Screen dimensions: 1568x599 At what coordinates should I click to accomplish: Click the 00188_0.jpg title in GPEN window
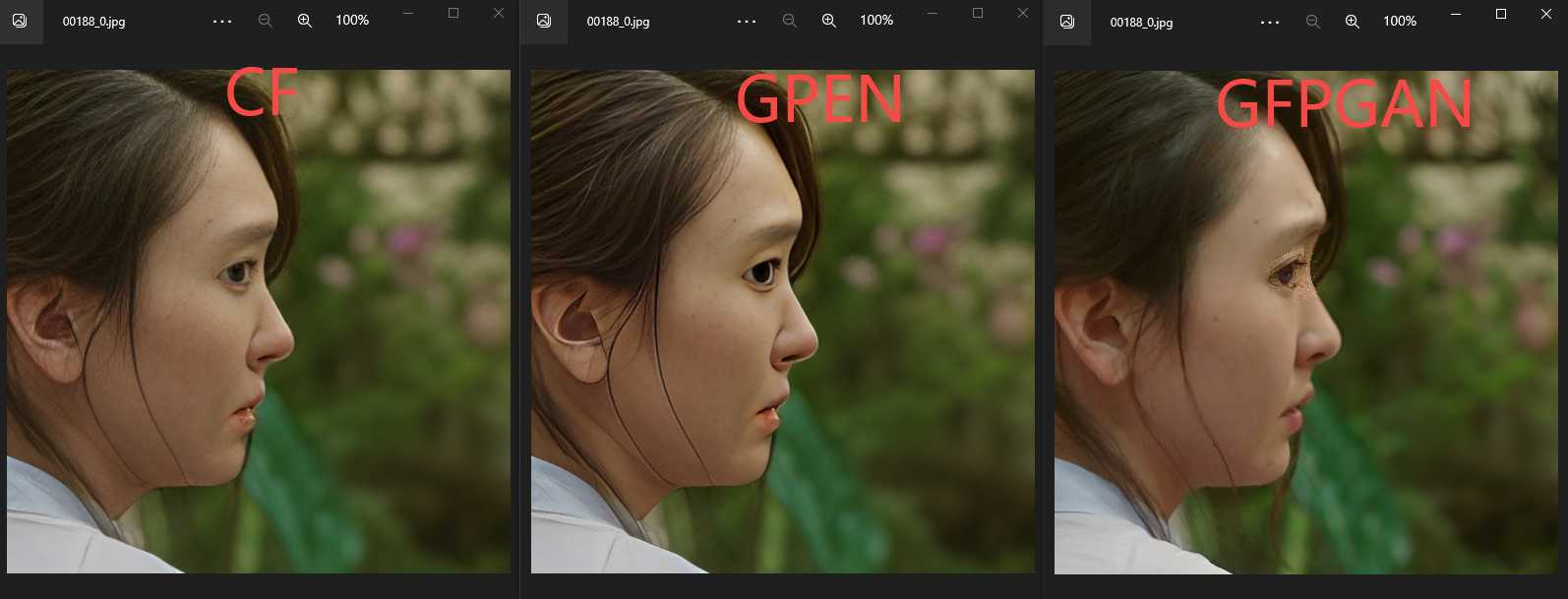coord(618,22)
